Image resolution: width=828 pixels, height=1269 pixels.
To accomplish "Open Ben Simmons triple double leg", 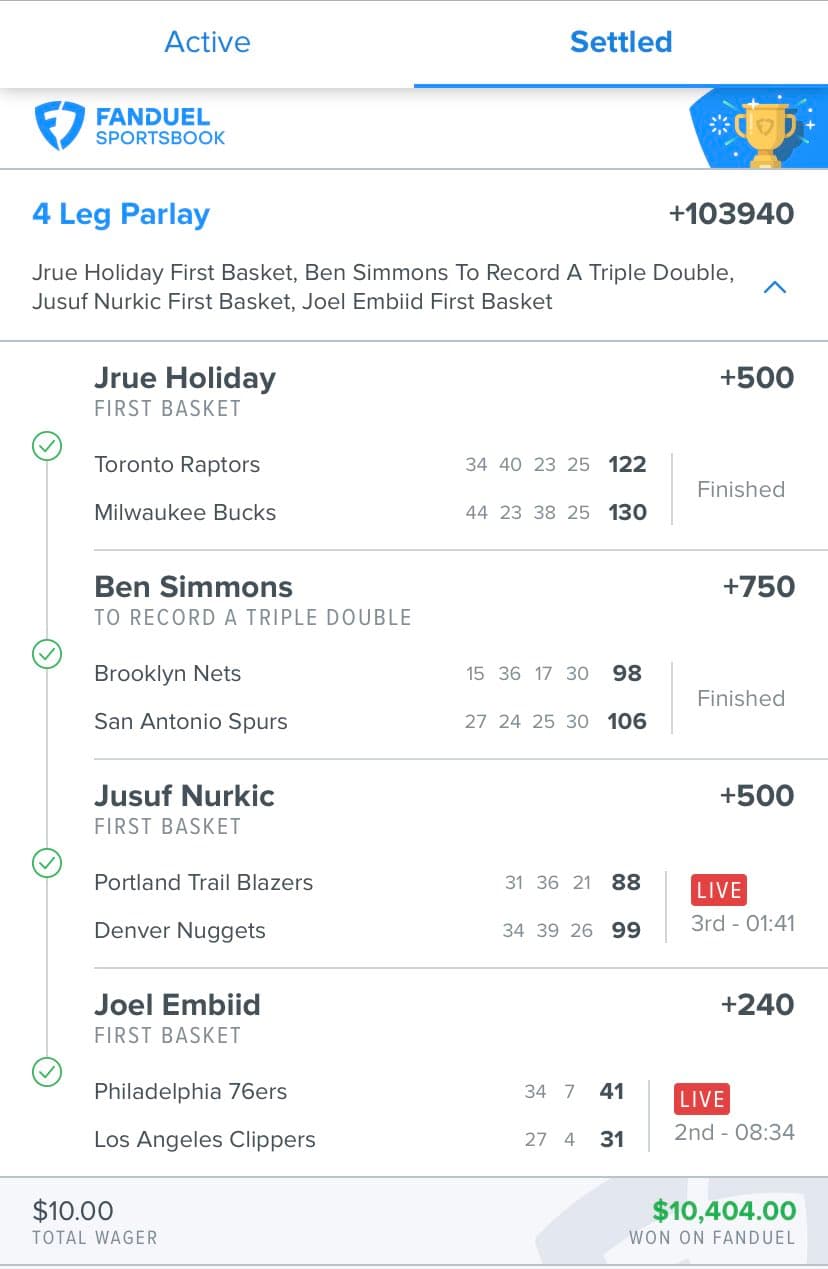I will pyautogui.click(x=193, y=587).
